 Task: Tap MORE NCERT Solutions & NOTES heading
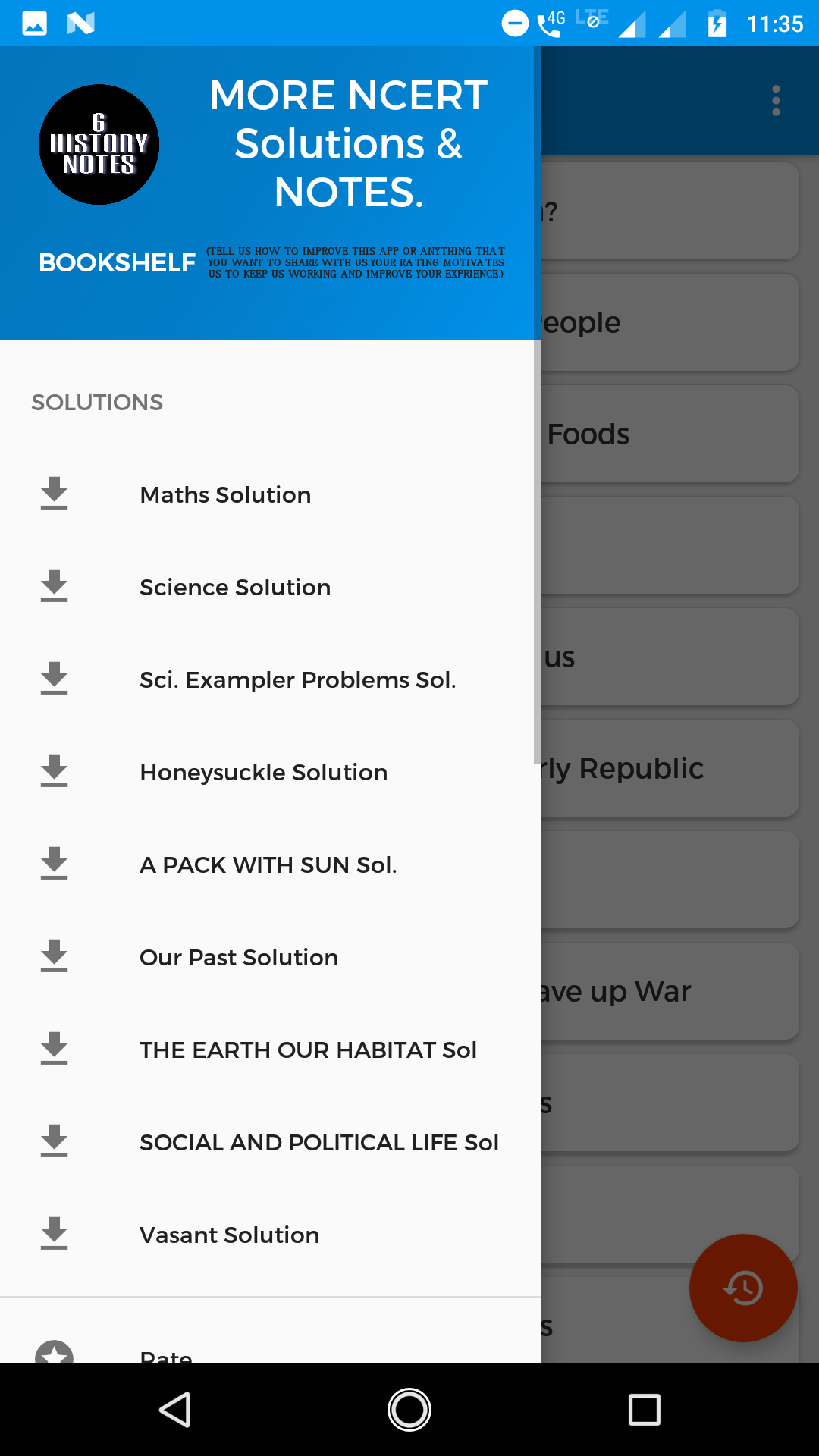(x=348, y=143)
